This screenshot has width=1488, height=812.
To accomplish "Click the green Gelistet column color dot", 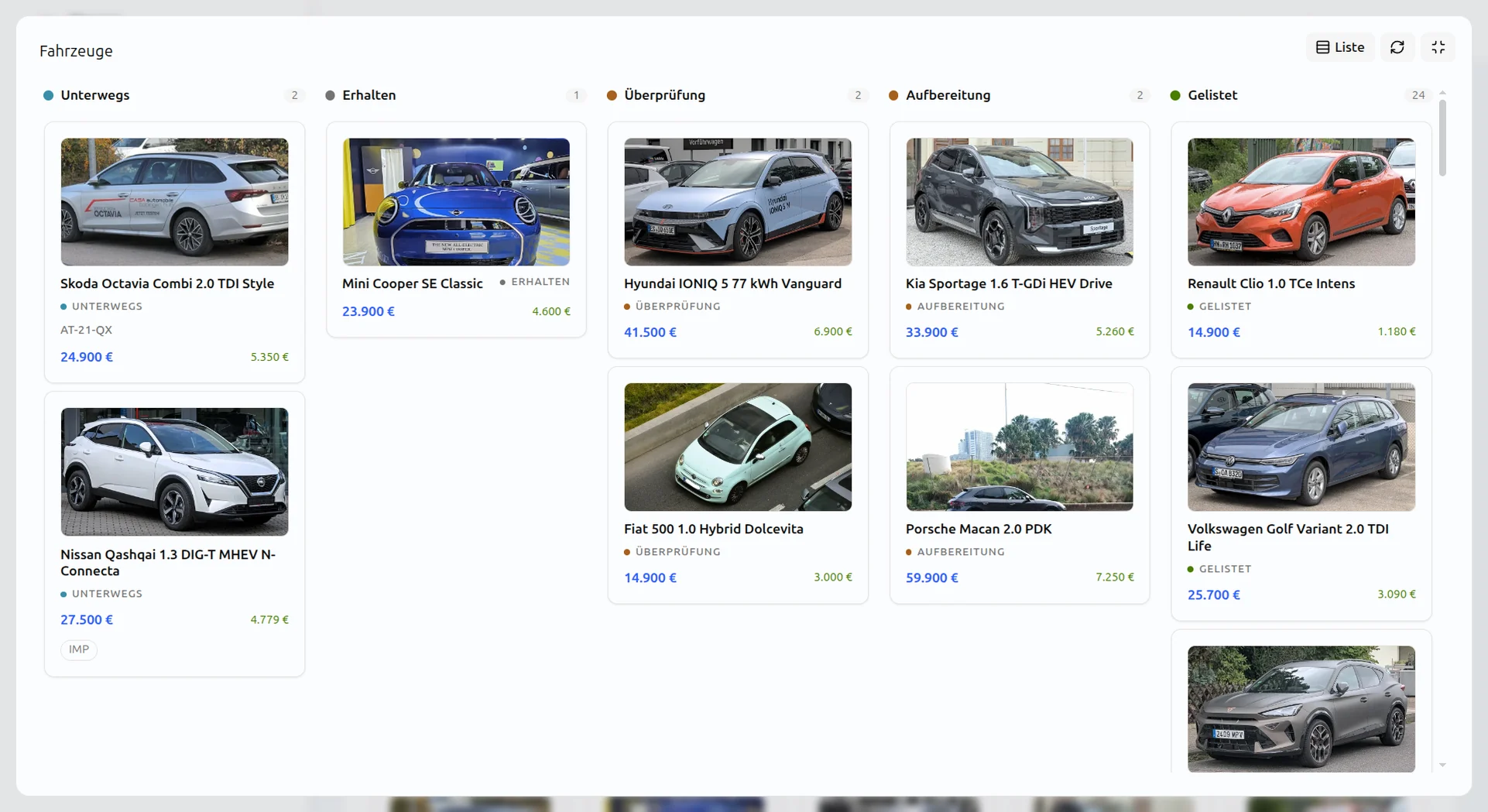I will point(1175,95).
